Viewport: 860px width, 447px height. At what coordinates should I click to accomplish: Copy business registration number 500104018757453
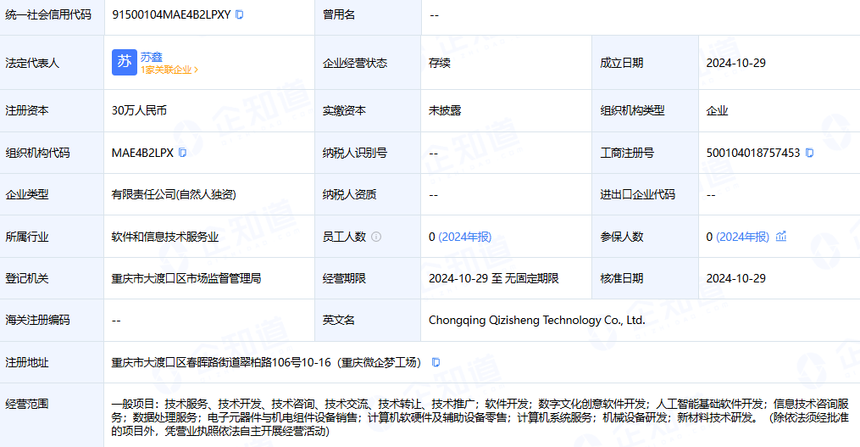tap(810, 152)
